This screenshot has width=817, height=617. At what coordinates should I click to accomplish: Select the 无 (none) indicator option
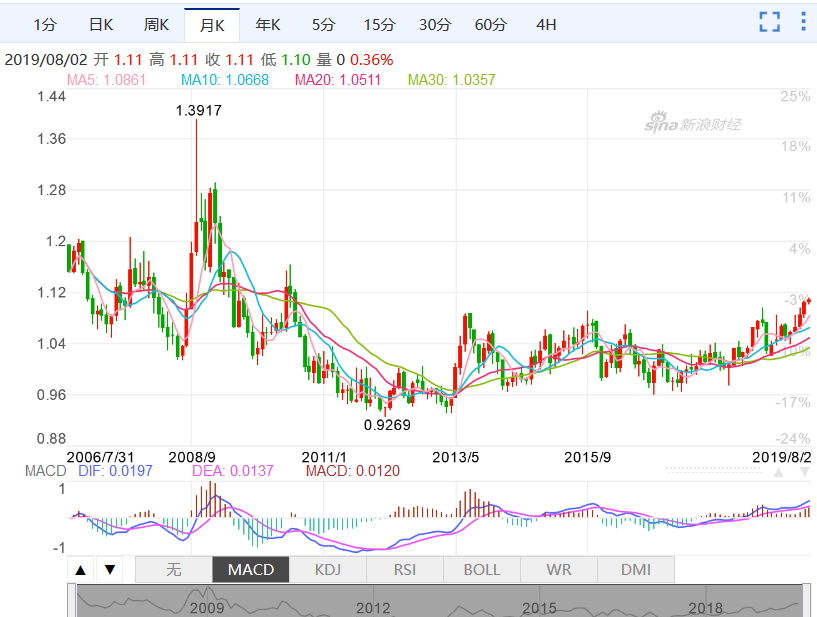click(x=174, y=570)
